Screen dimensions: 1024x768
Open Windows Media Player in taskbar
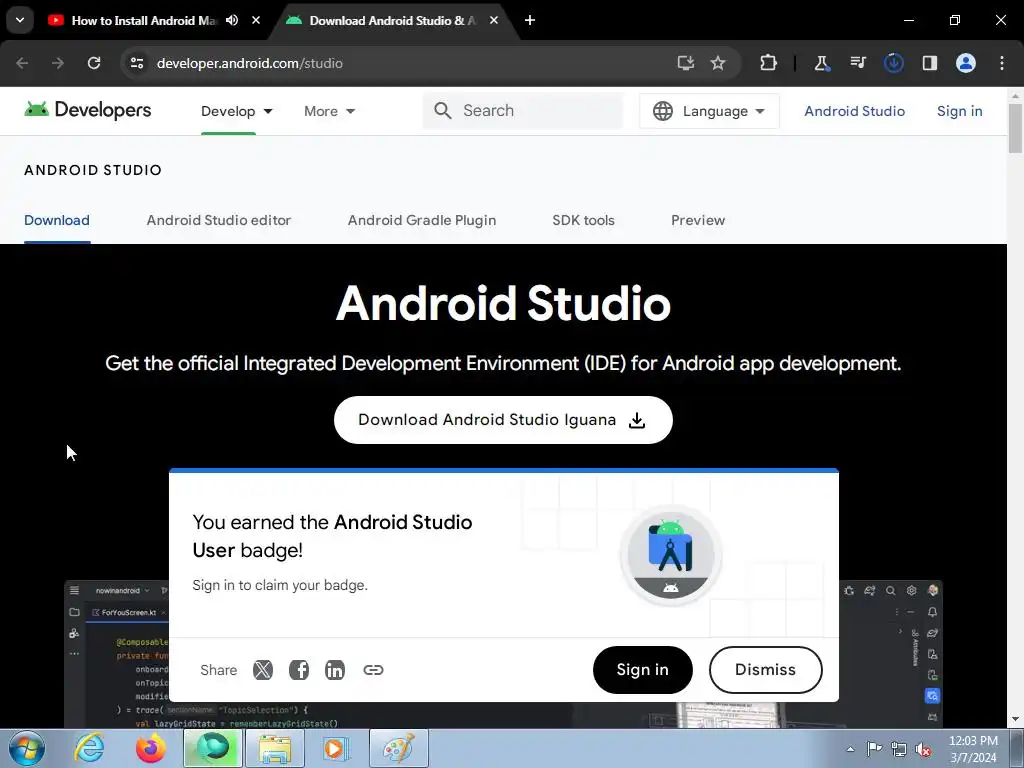coord(336,748)
